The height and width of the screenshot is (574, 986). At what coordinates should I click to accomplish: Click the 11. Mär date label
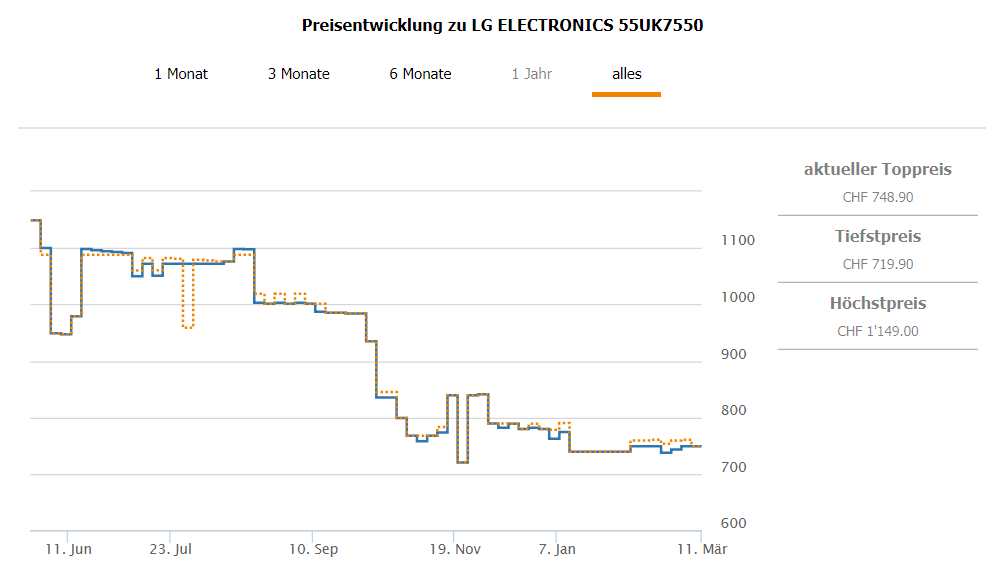[x=701, y=549]
